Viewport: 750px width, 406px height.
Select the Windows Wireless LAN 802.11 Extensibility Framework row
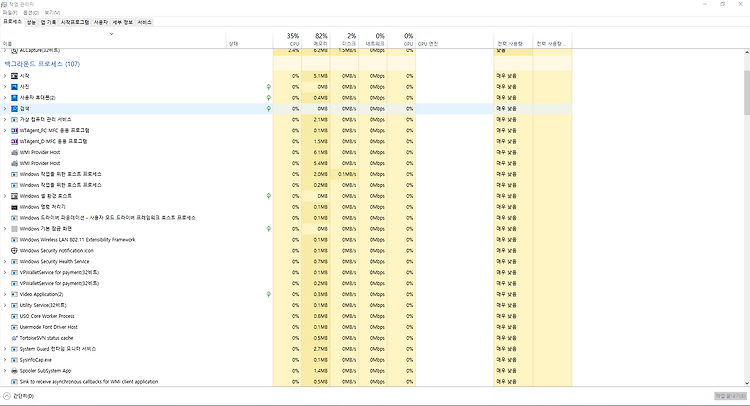tap(287, 240)
